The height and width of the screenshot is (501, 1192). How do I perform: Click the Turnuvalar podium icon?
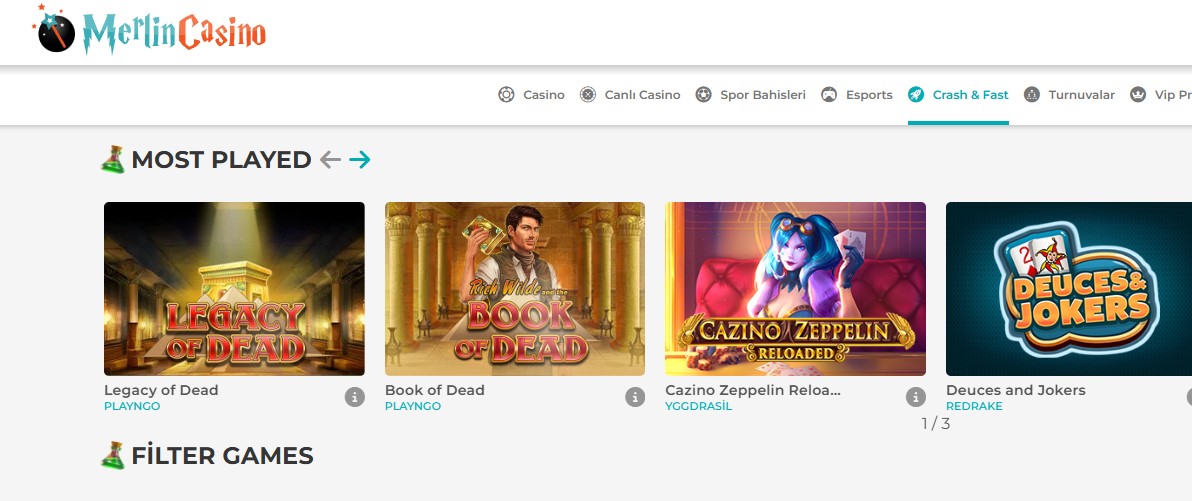pyautogui.click(x=1032, y=95)
